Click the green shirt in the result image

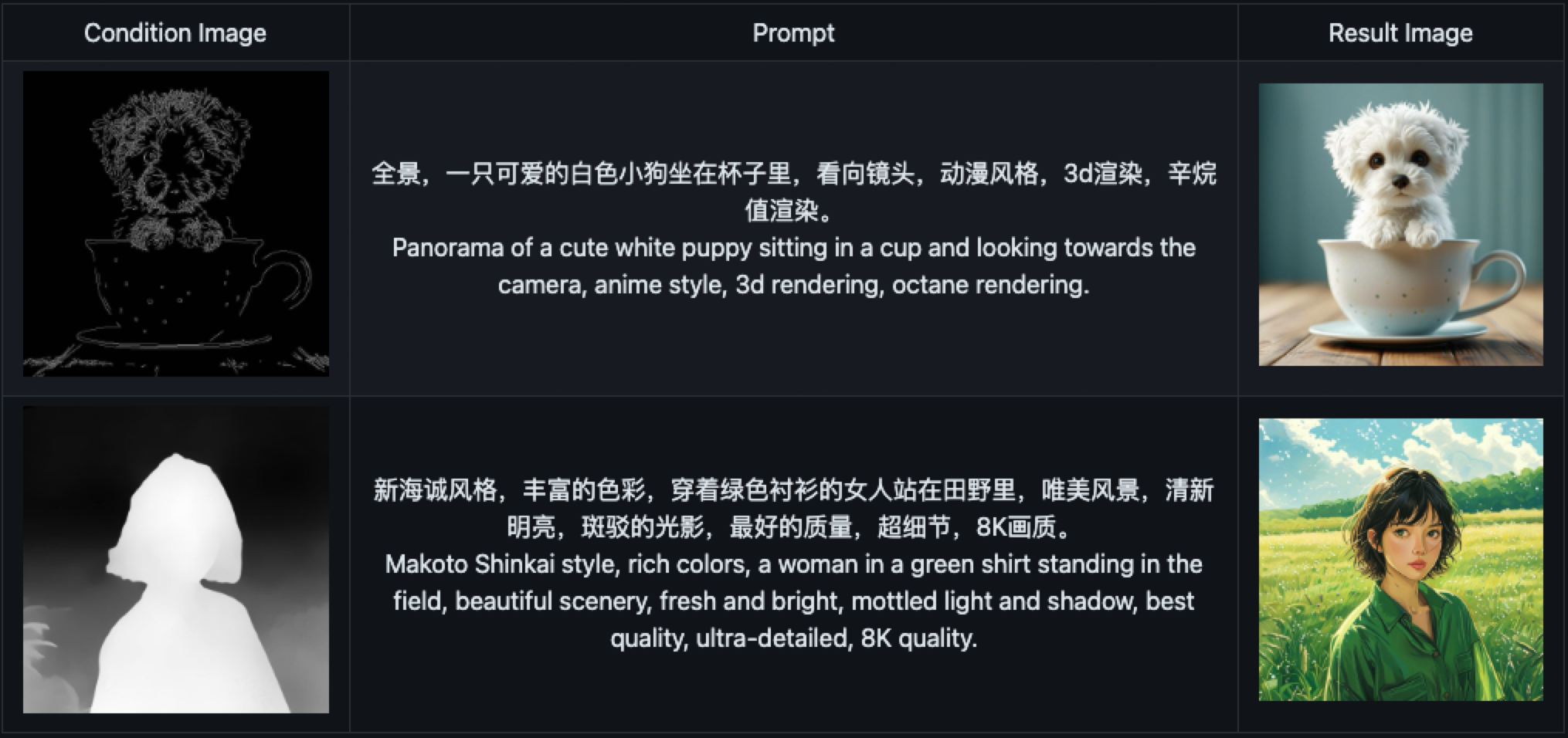1400,647
